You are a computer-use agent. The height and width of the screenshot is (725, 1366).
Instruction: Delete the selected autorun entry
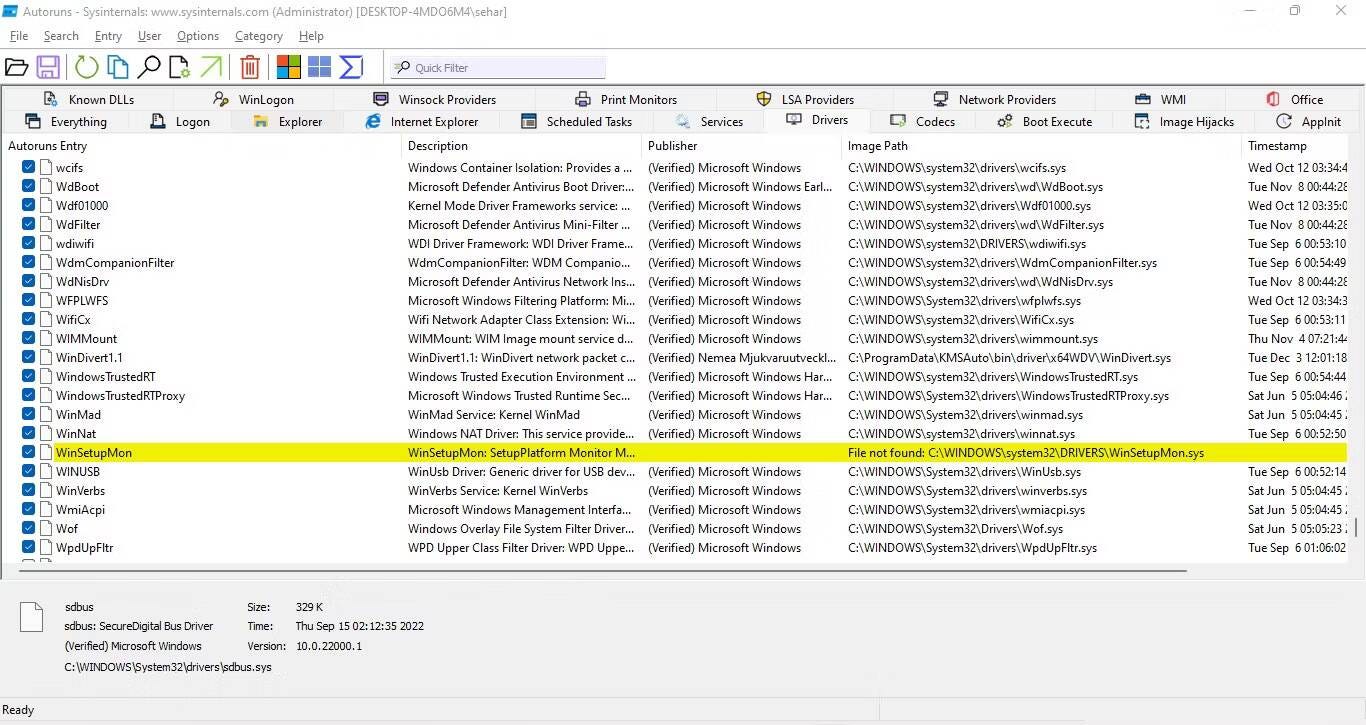click(x=250, y=66)
